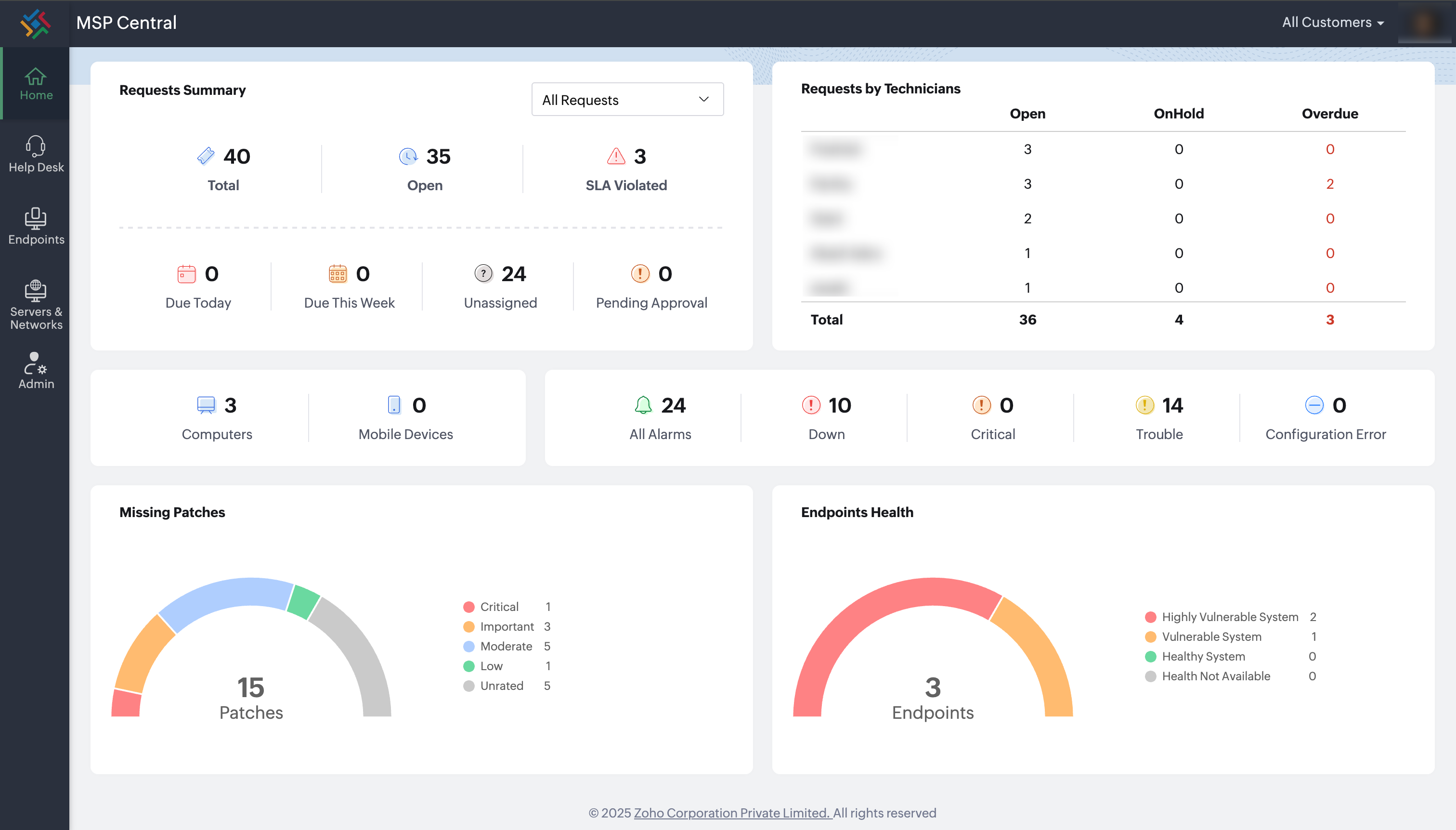
Task: Open the All Requests dropdown
Action: pyautogui.click(x=626, y=99)
